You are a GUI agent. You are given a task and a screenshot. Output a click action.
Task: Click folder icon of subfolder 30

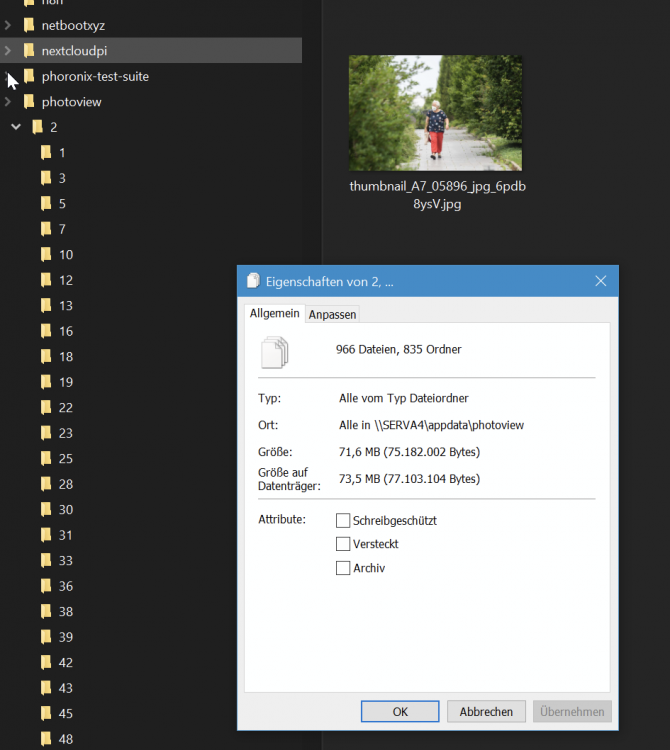point(46,509)
